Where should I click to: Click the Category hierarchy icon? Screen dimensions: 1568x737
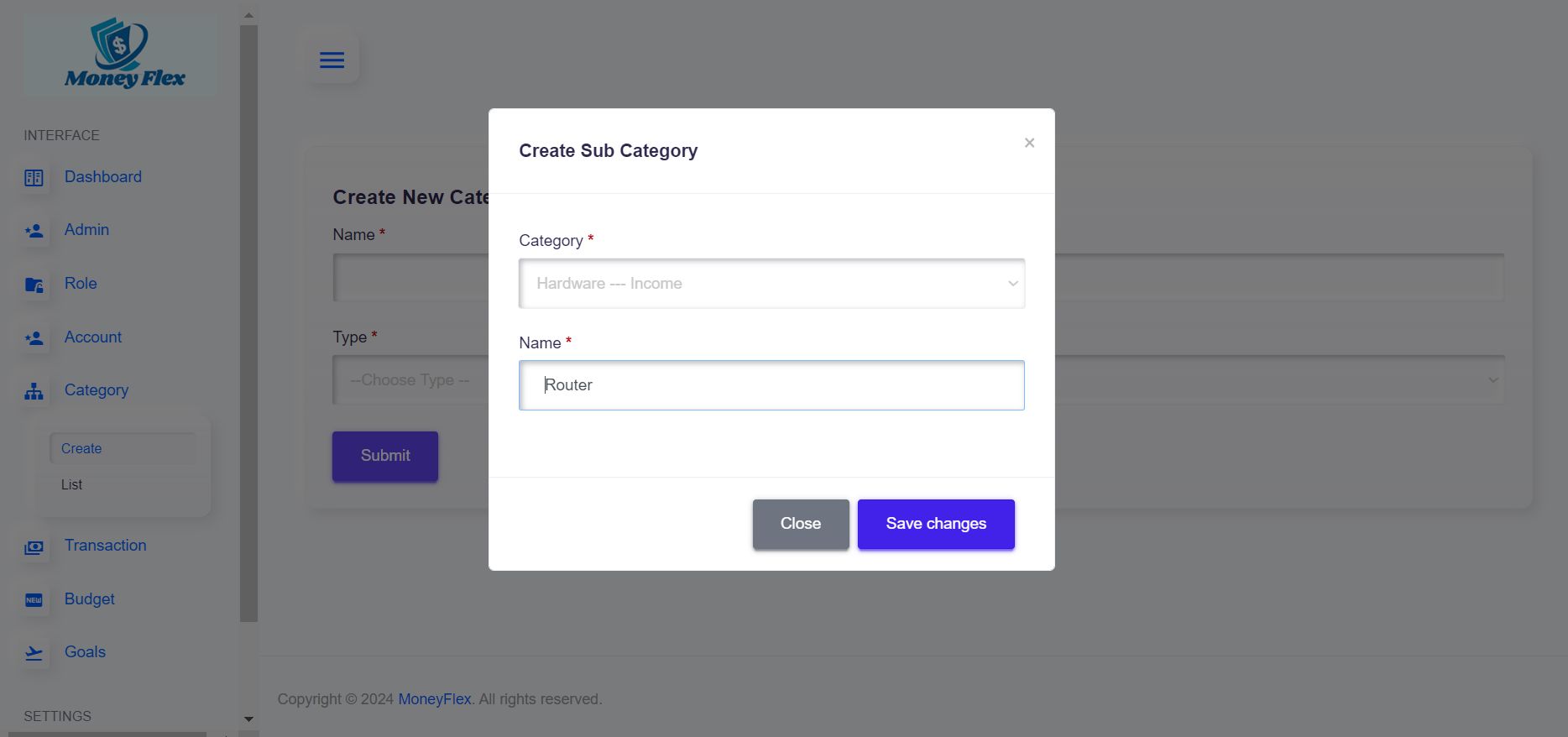[x=34, y=391]
